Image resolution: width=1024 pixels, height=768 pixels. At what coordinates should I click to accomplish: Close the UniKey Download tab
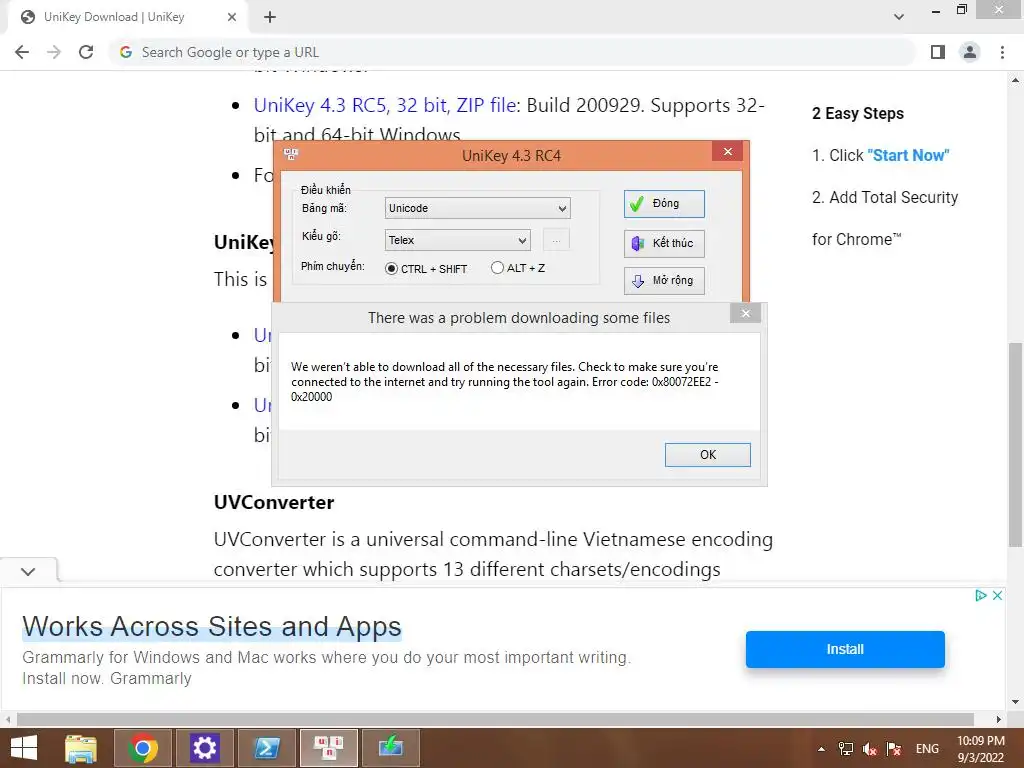tap(231, 17)
